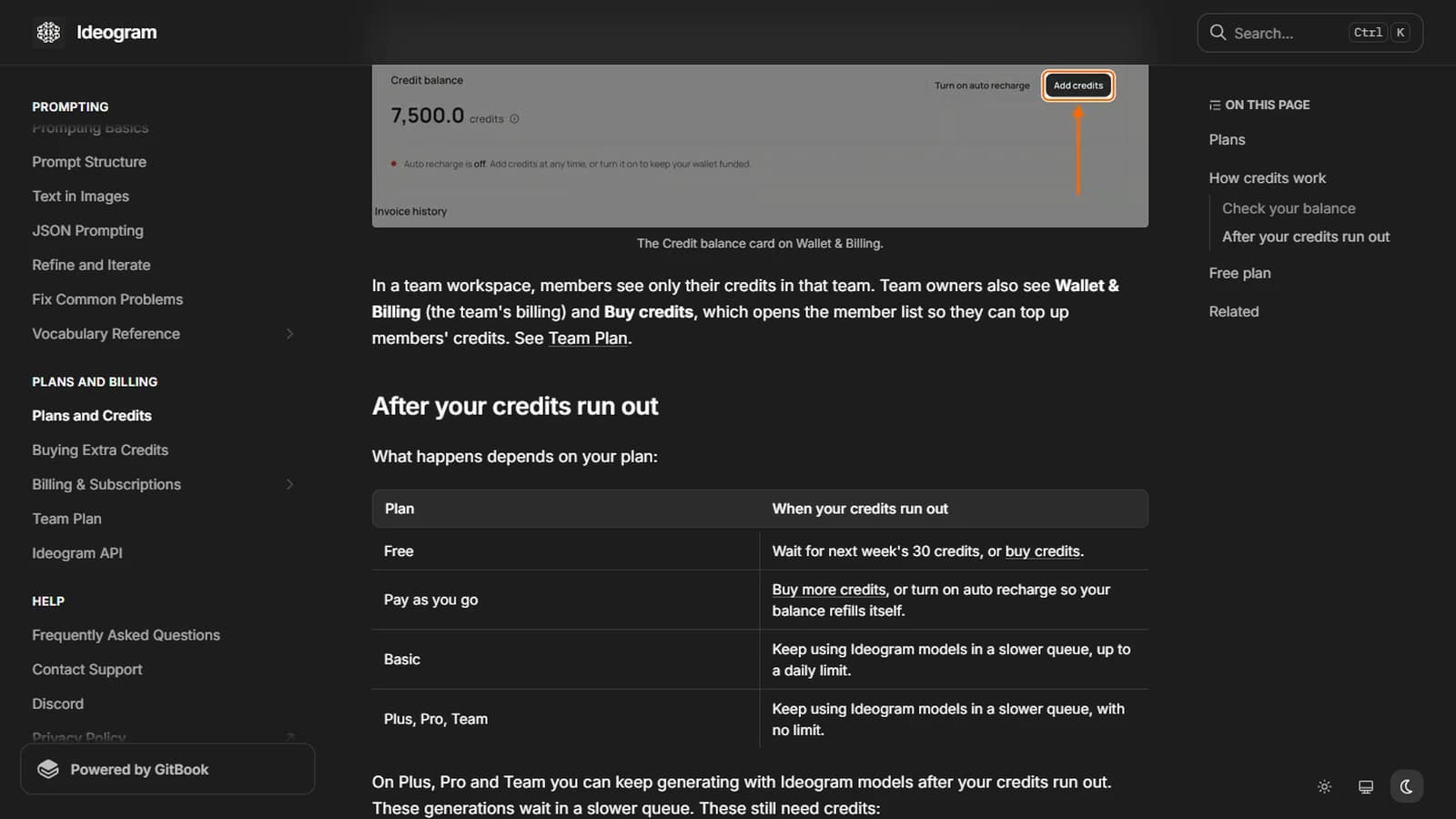Open Discord link in sidebar
1456x819 pixels.
point(57,704)
